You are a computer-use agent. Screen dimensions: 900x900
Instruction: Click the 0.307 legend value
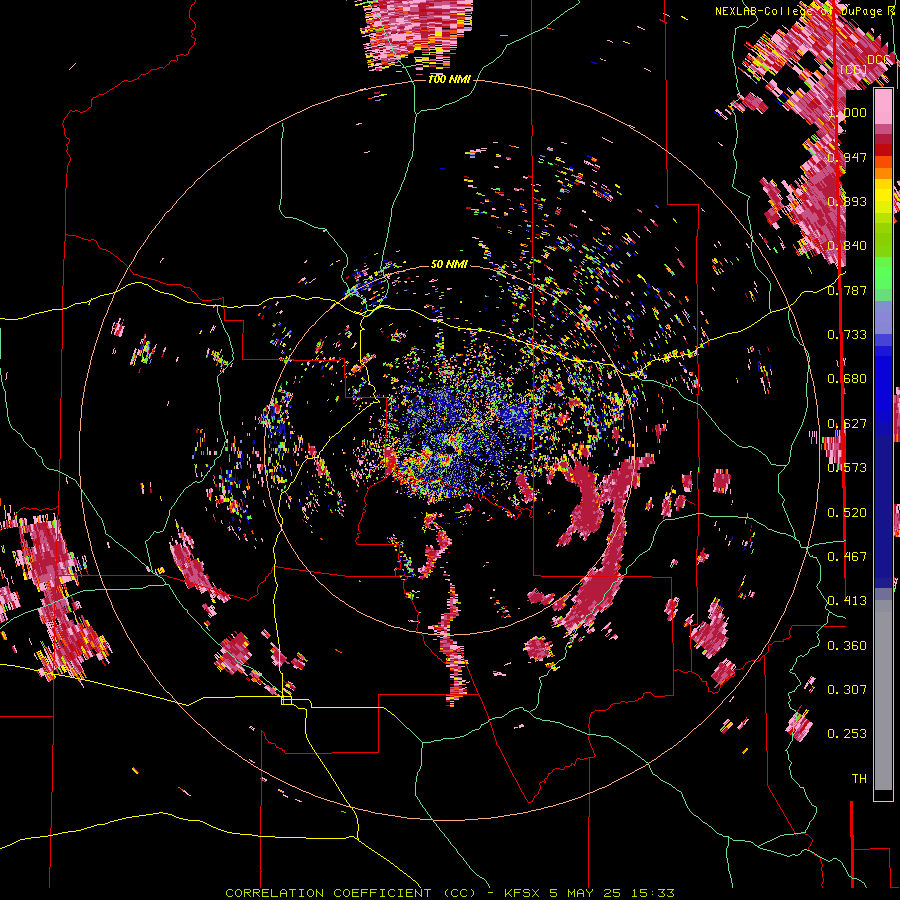point(847,689)
